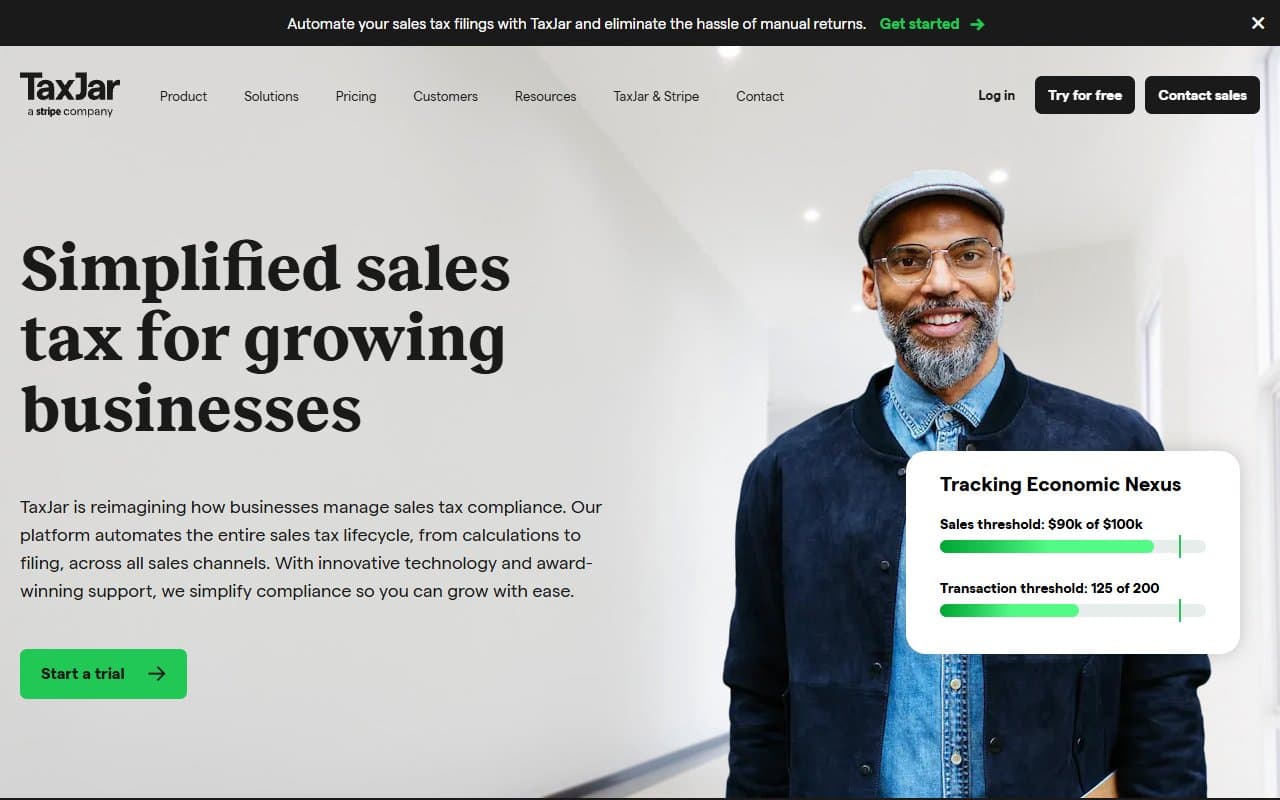The width and height of the screenshot is (1280, 800).
Task: Go to the Pricing page
Action: 356,96
